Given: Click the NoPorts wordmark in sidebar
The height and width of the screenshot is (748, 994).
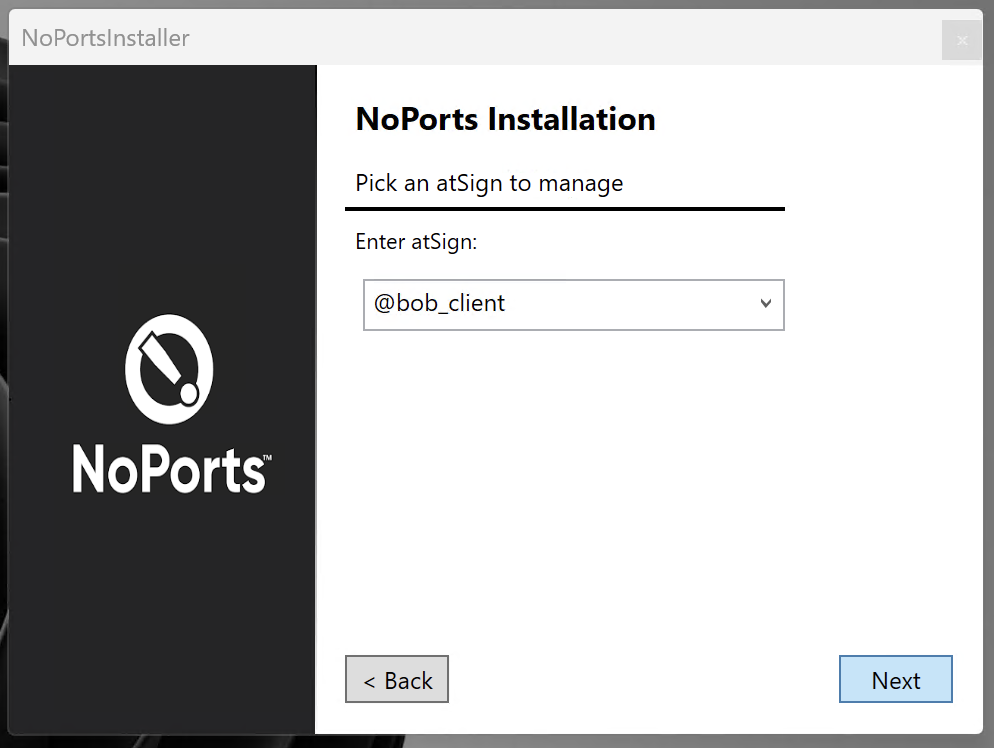Looking at the screenshot, I should coord(167,468).
